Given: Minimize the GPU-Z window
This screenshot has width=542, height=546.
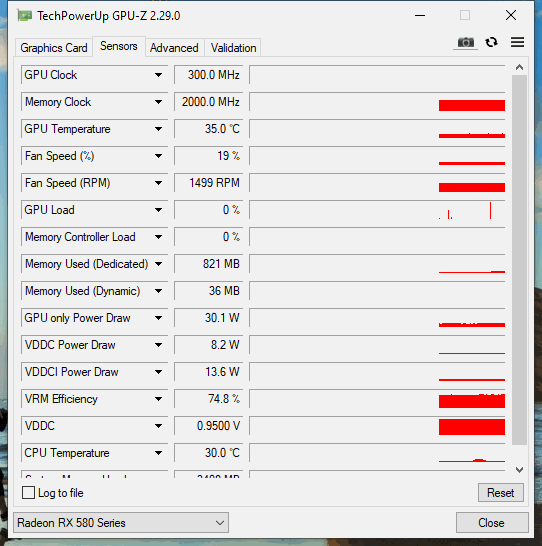Looking at the screenshot, I should pos(420,15).
